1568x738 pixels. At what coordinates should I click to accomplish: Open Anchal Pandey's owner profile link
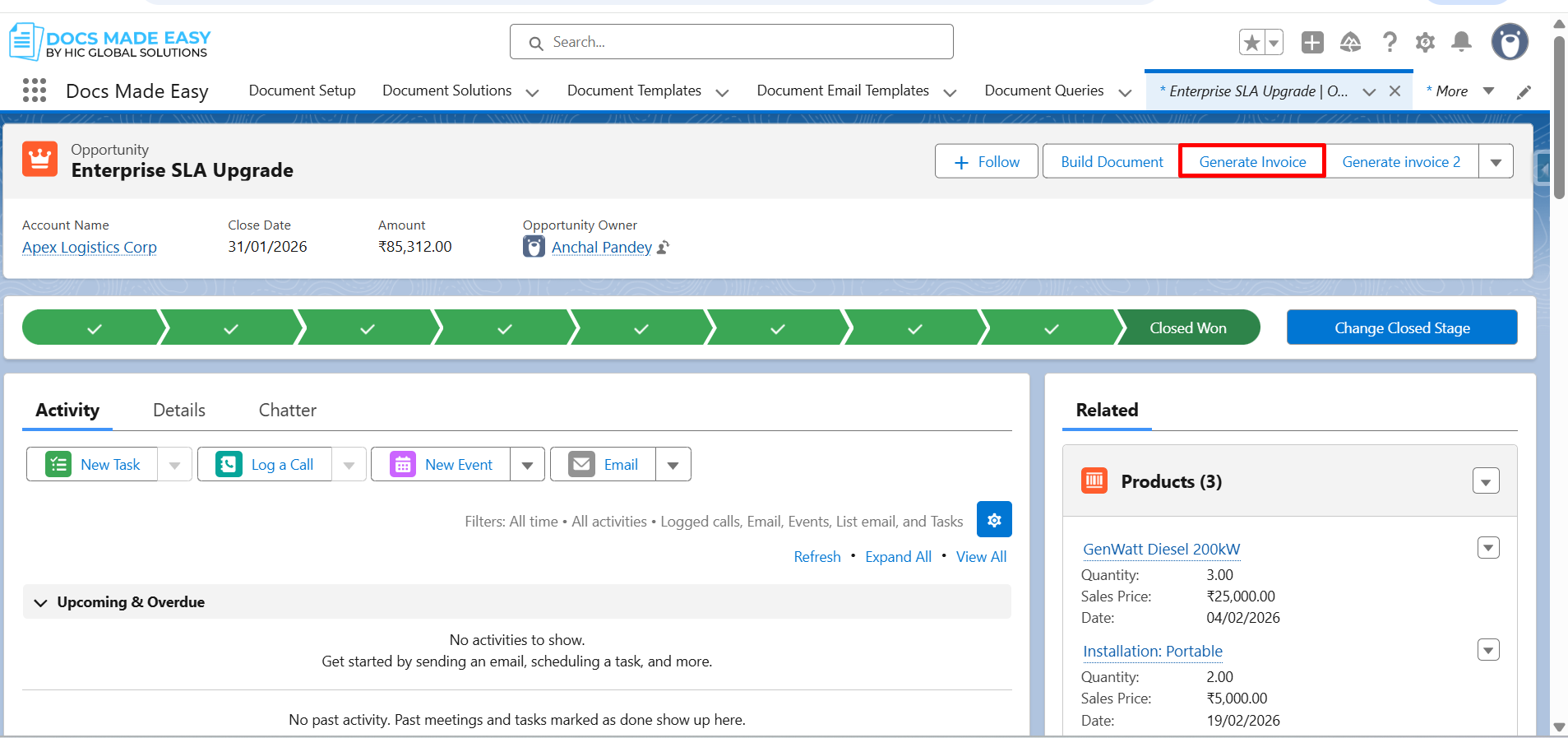click(602, 247)
